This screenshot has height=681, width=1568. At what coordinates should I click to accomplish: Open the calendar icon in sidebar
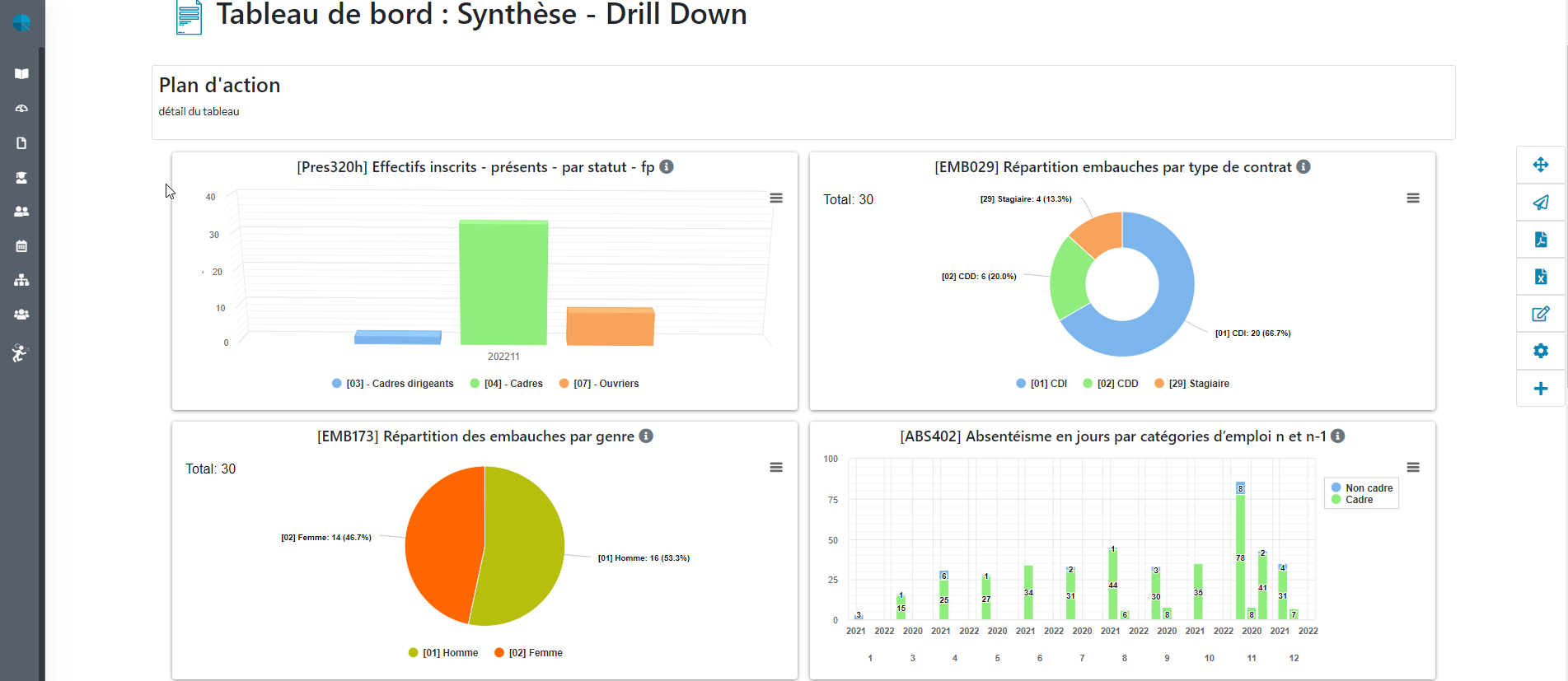click(x=21, y=246)
